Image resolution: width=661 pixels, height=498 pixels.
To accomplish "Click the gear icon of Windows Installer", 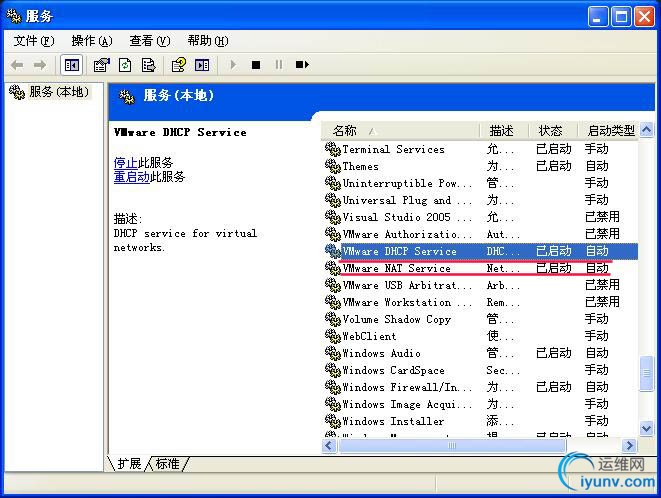I will click(333, 421).
